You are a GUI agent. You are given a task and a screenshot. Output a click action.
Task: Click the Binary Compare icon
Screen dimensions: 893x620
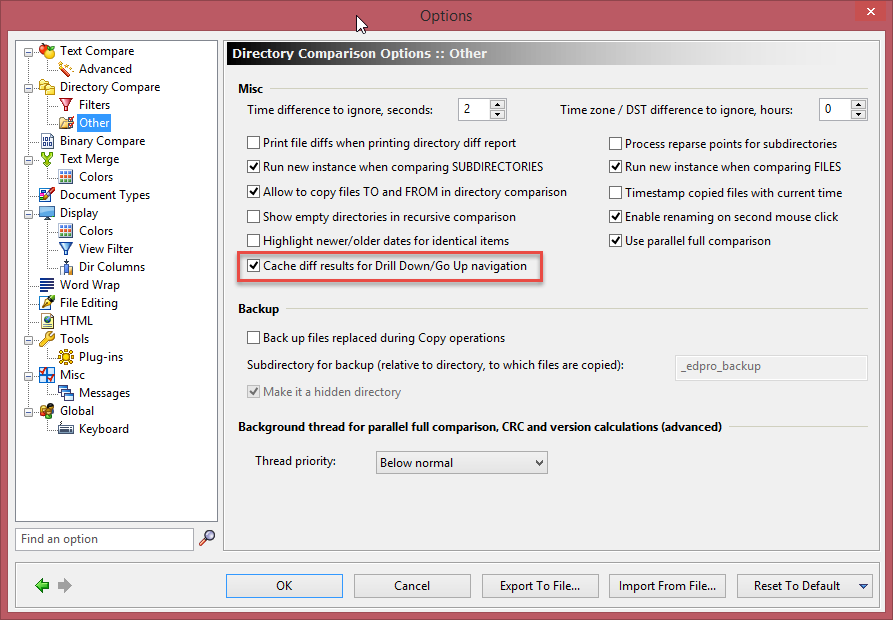[x=47, y=141]
